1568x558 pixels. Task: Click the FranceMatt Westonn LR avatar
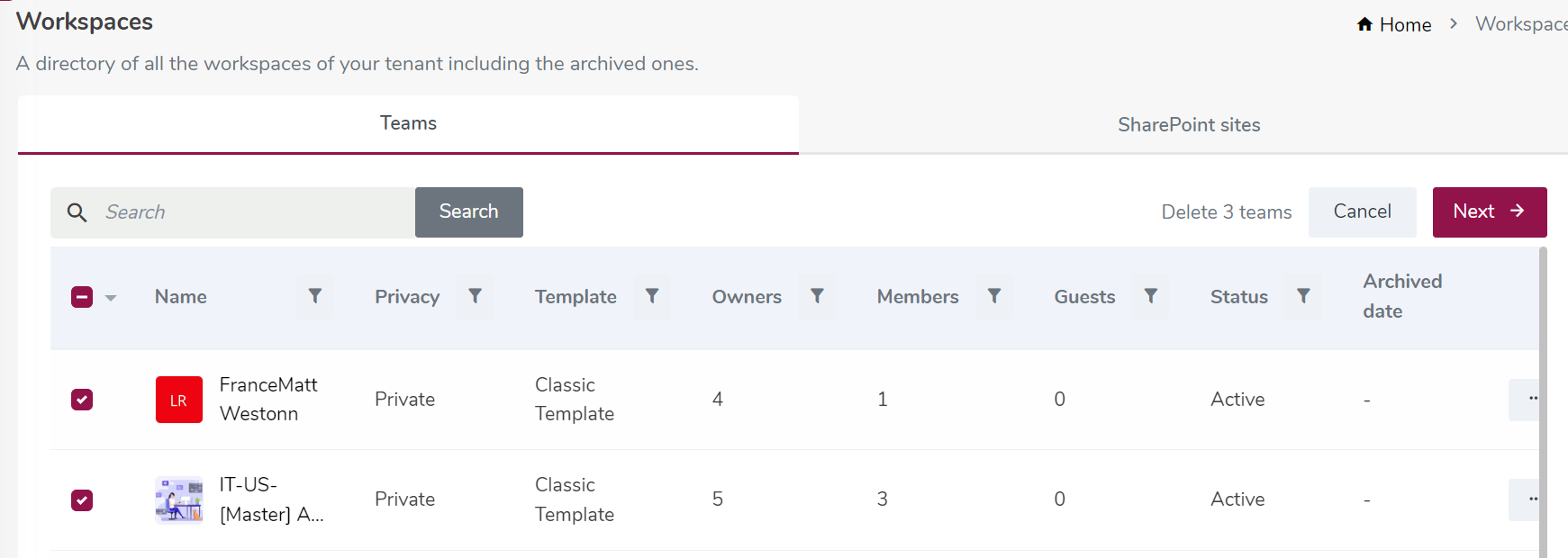click(x=178, y=400)
